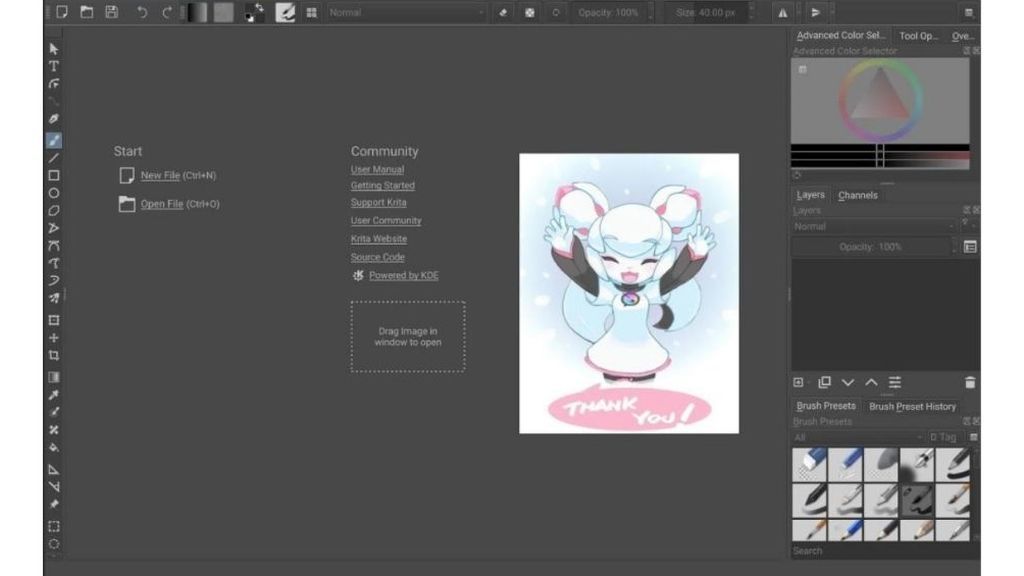The height and width of the screenshot is (576, 1024).
Task: Select the Fill bucket tool
Action: pos(54,447)
